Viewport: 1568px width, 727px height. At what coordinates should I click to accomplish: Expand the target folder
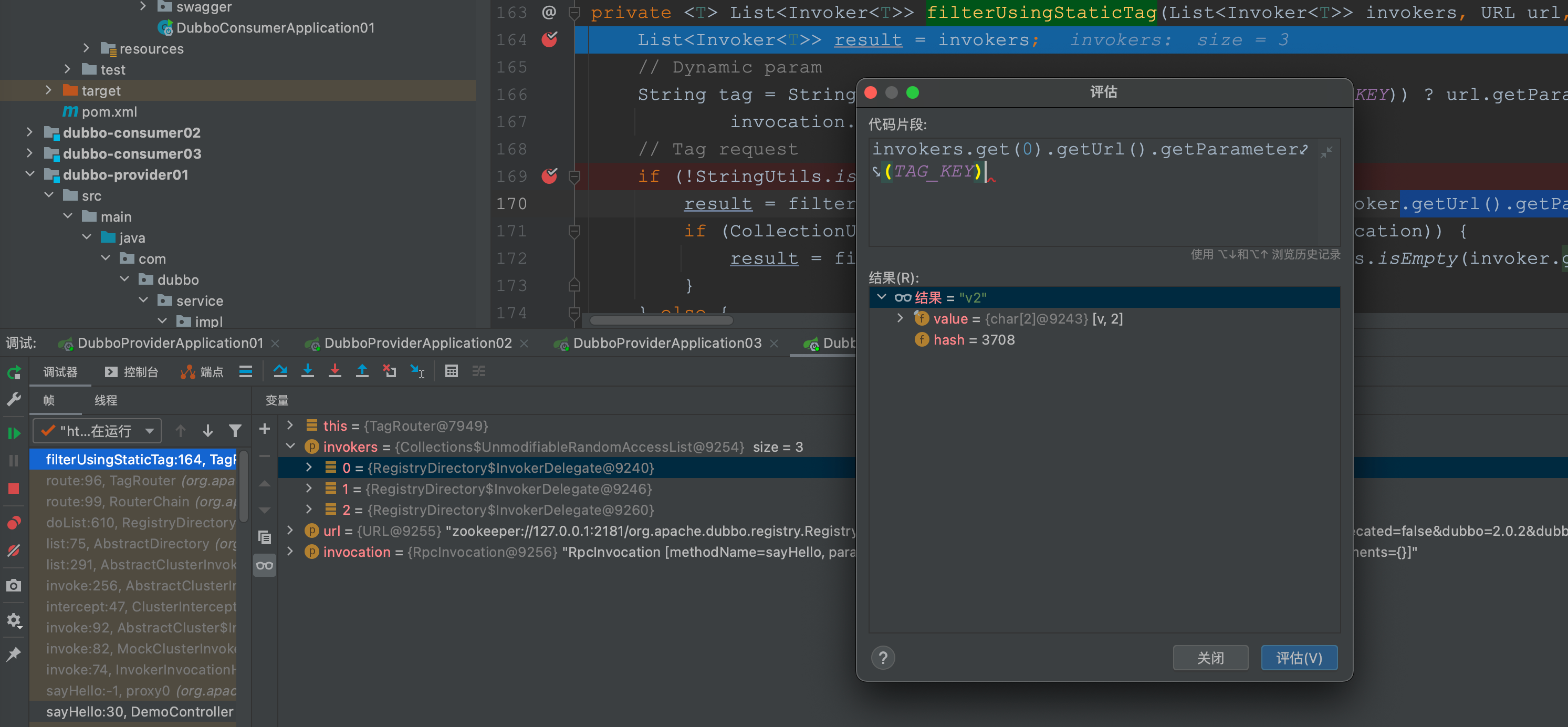[x=48, y=90]
